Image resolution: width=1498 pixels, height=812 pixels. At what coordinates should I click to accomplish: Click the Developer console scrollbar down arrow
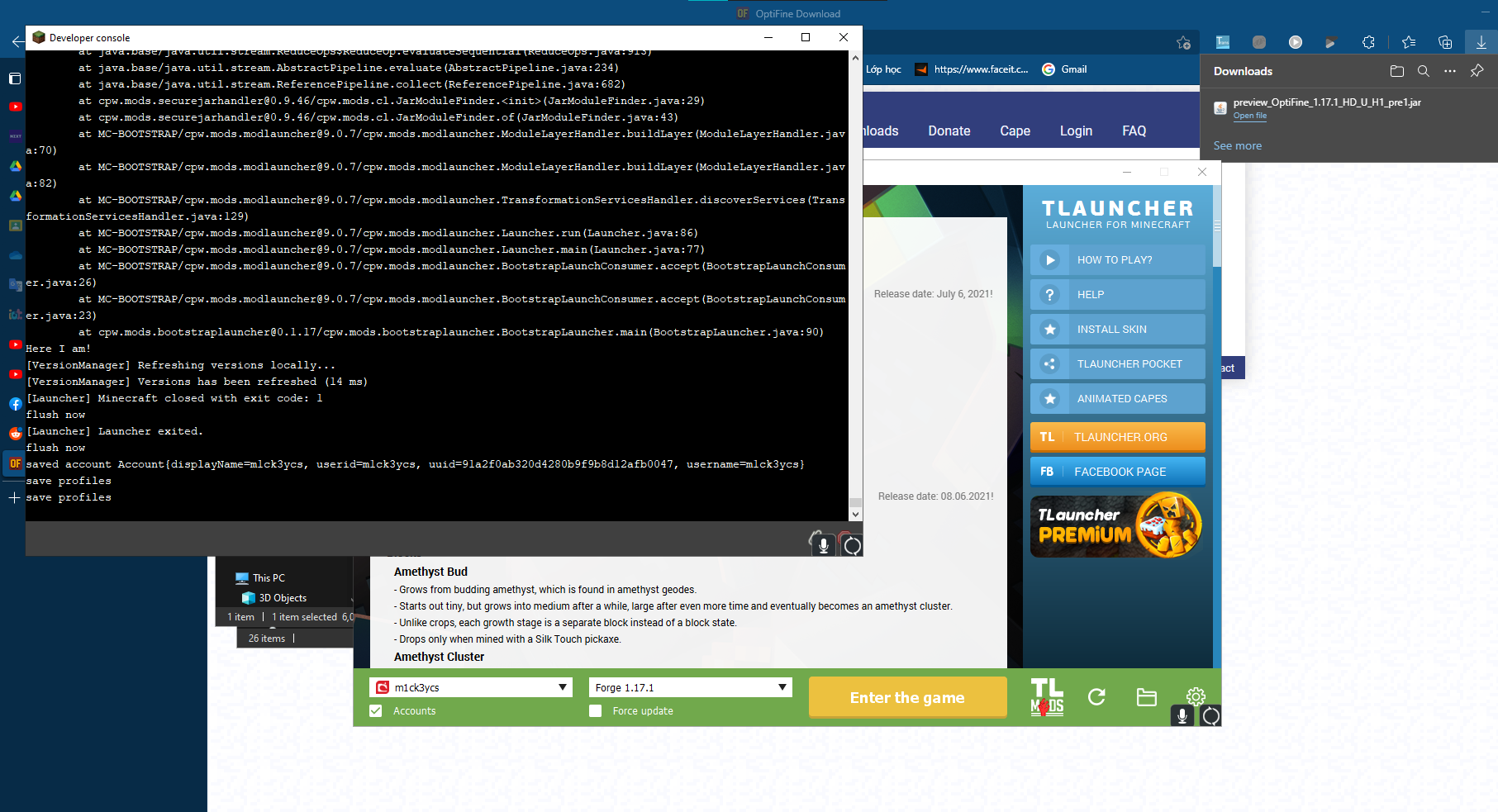click(855, 514)
